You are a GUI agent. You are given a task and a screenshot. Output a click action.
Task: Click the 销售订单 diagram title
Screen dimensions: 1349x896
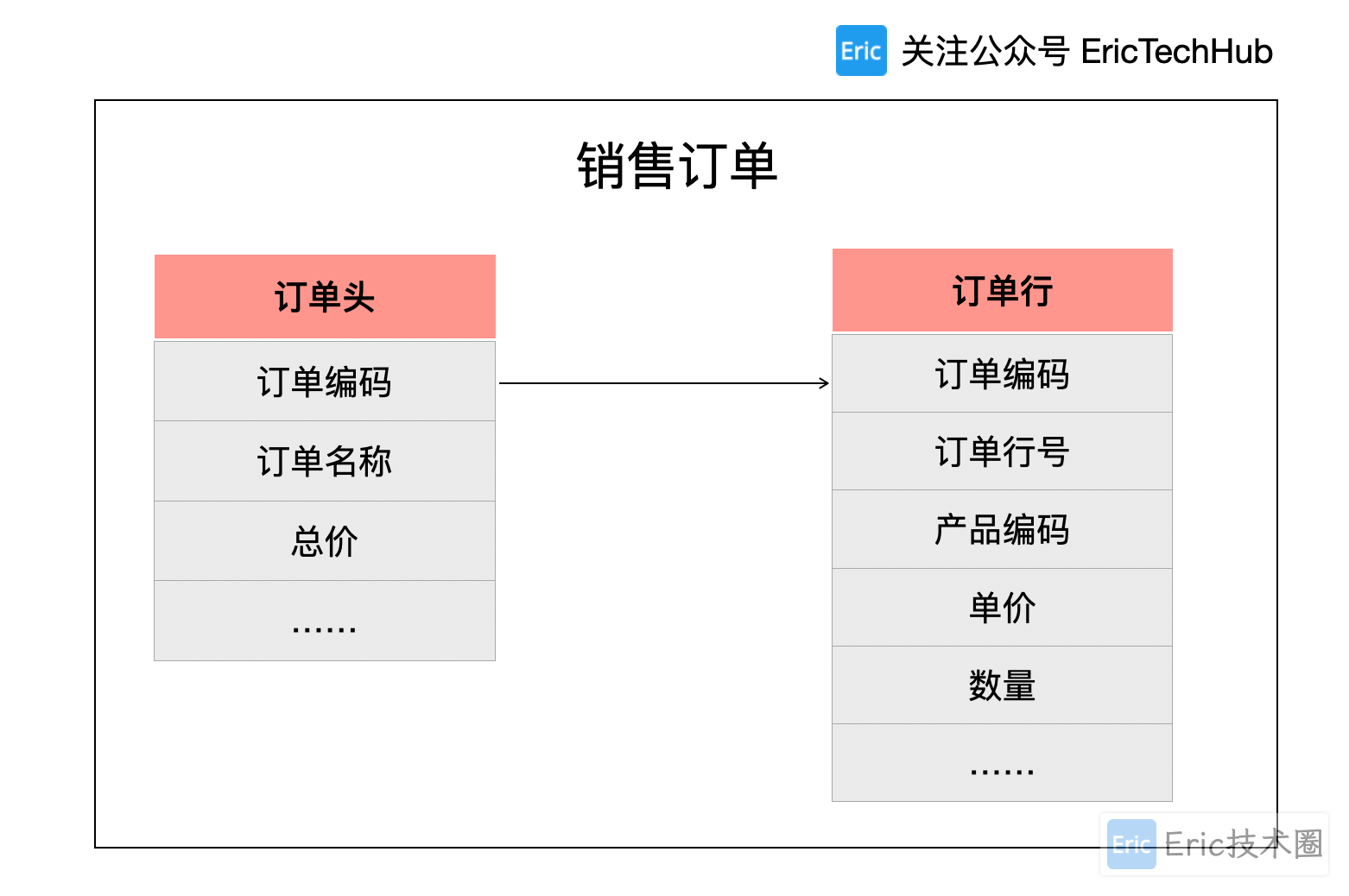pos(677,166)
